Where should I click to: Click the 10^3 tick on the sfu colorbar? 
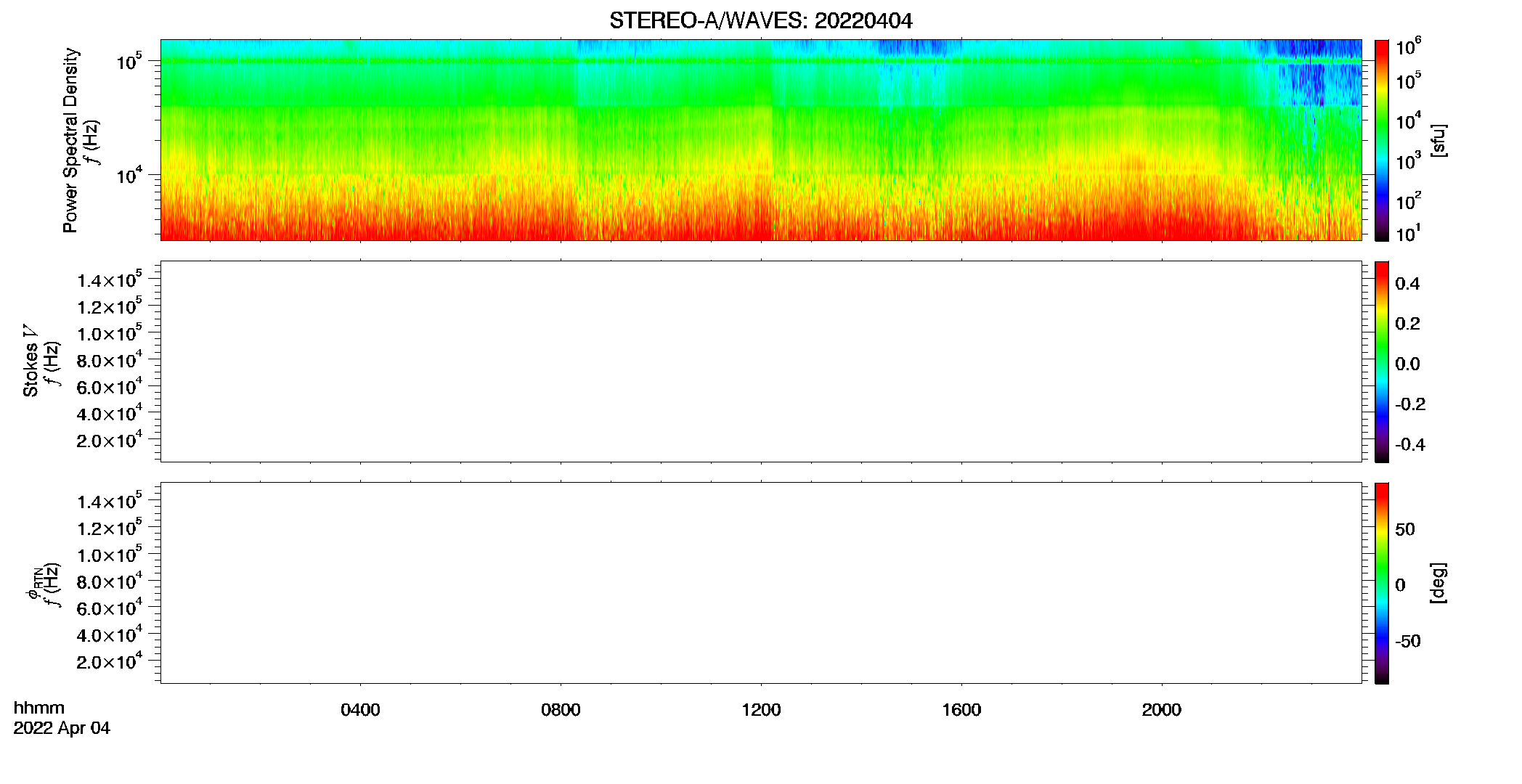pos(1408,160)
